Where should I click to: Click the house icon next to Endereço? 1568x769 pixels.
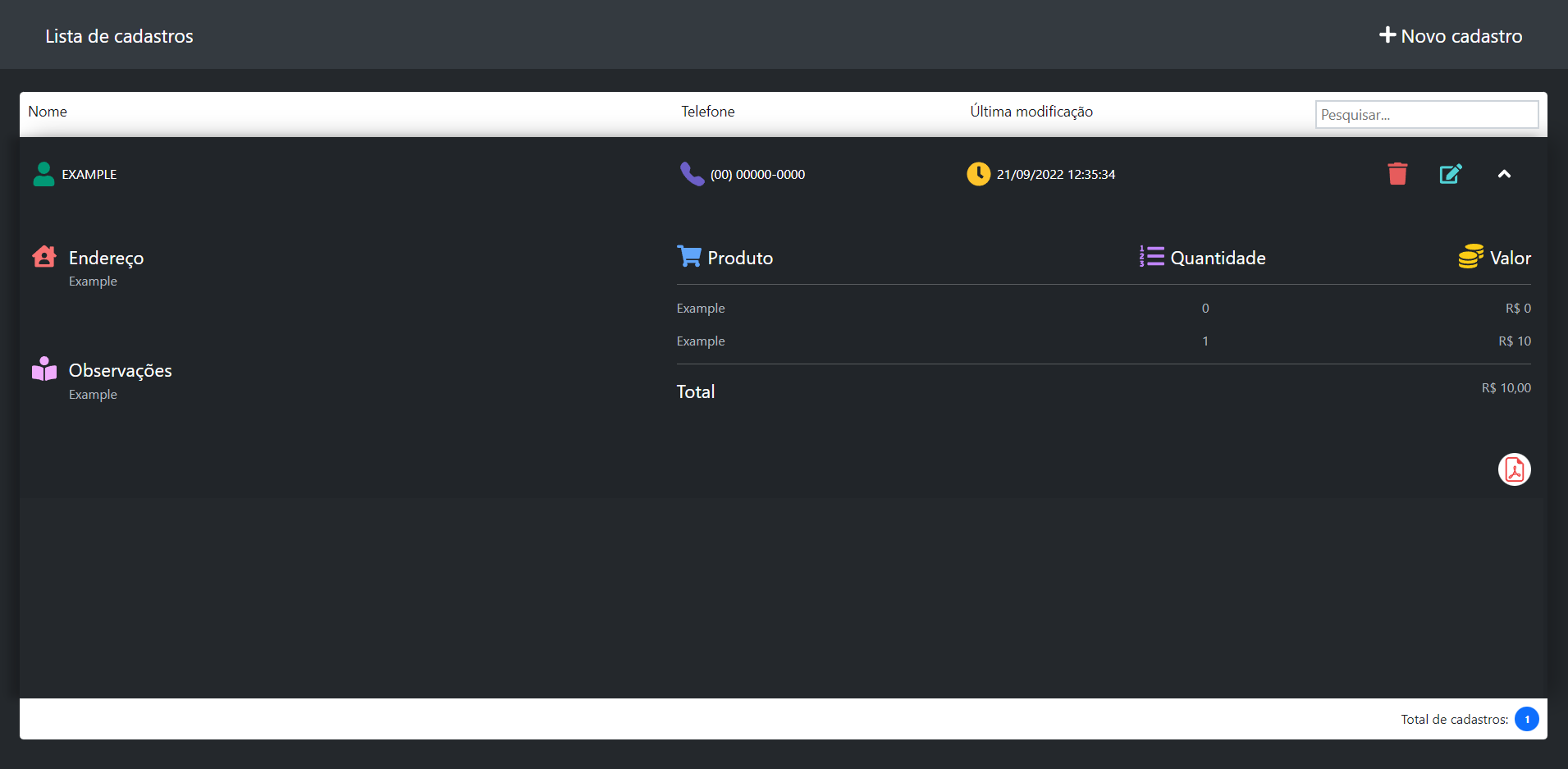point(44,257)
